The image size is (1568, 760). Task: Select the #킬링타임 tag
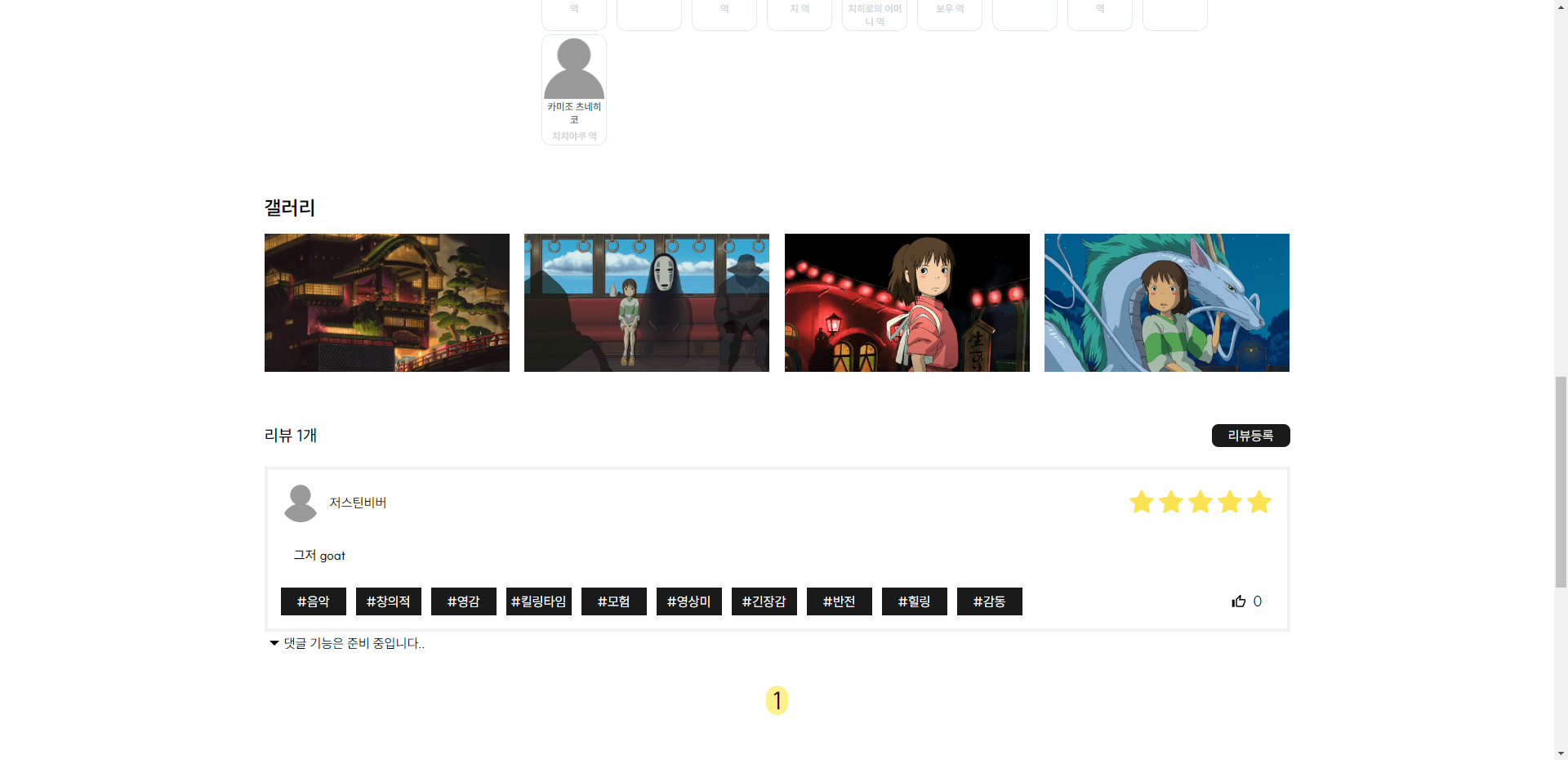539,601
